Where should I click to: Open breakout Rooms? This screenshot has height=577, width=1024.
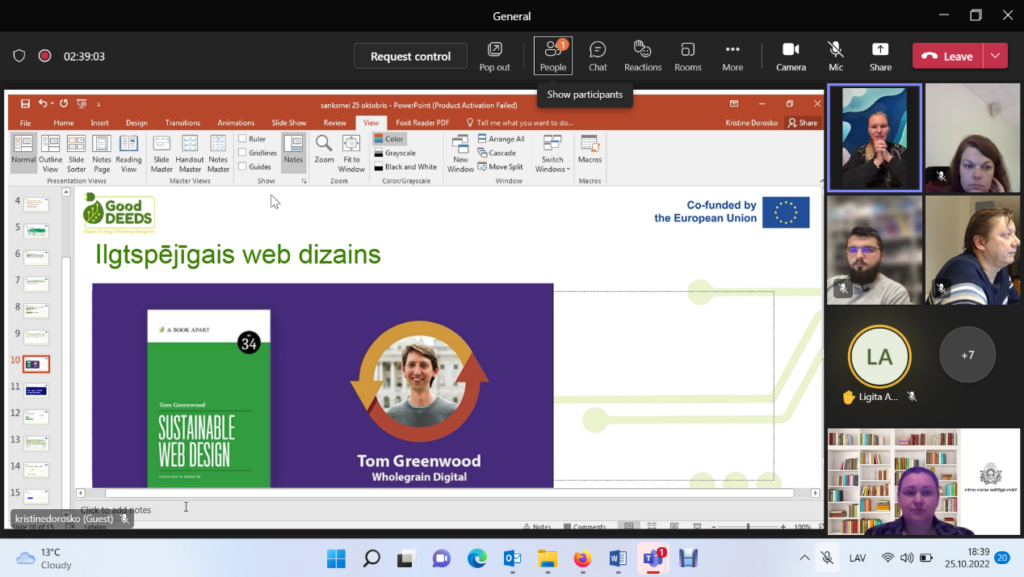688,56
